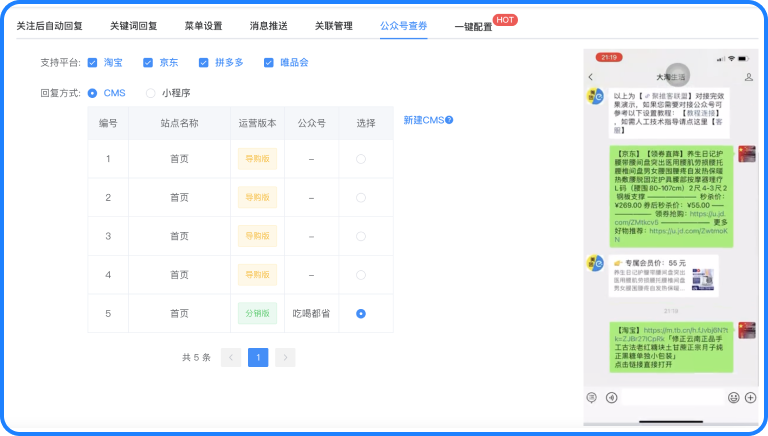Screen dimensions: 768x436
Task: Select the radio button for row 1
Action: point(360,159)
